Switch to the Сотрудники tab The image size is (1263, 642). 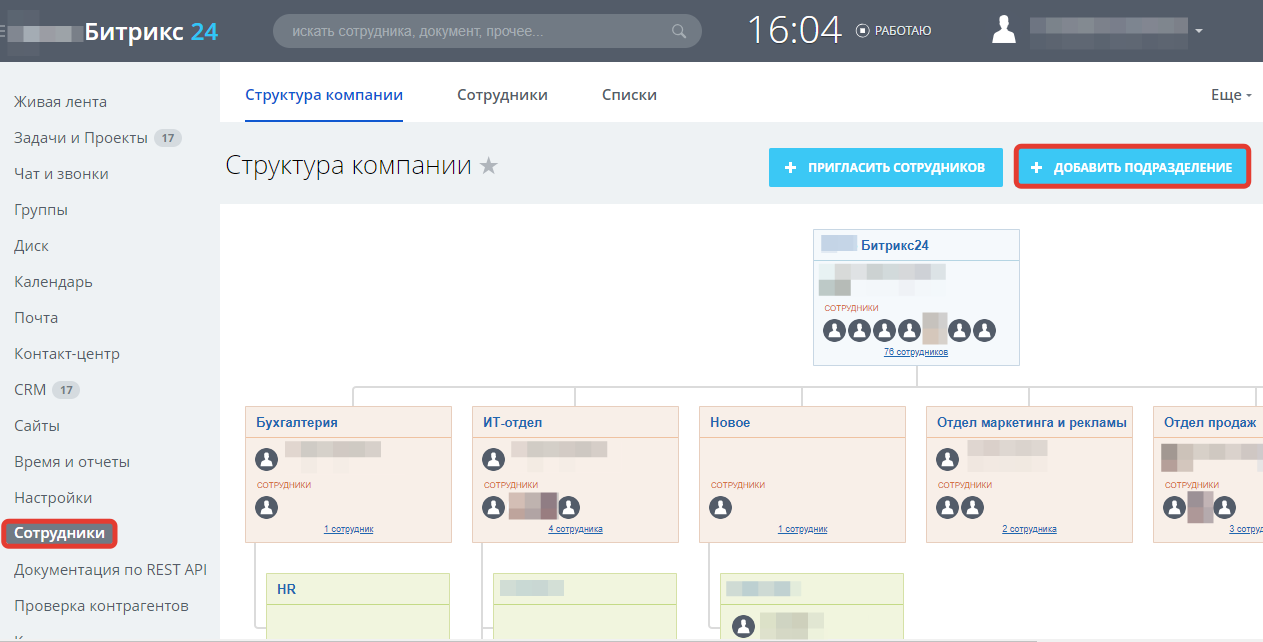coord(502,95)
